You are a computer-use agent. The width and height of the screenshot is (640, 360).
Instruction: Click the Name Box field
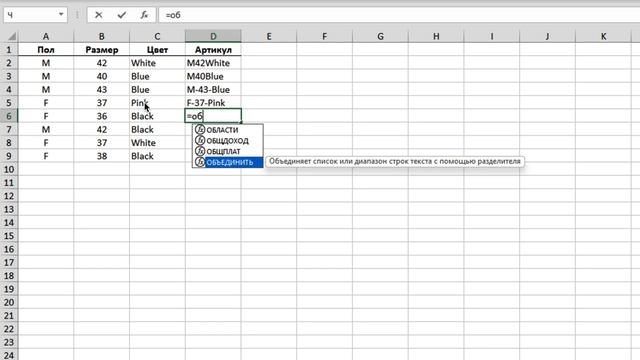[31, 15]
